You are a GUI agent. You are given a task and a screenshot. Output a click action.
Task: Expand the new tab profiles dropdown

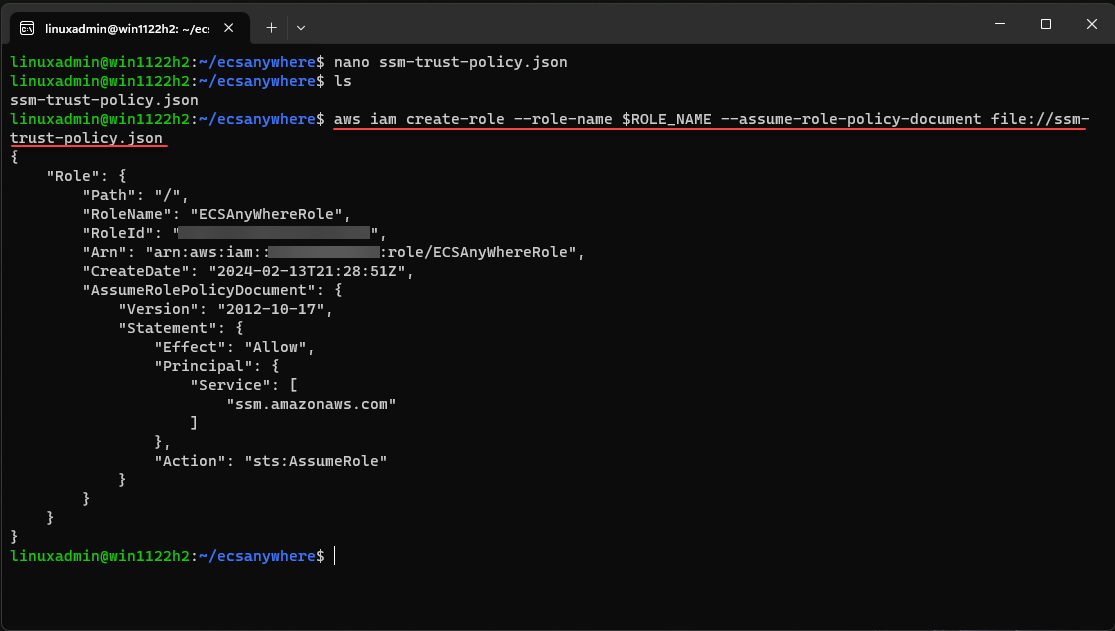pyautogui.click(x=301, y=27)
